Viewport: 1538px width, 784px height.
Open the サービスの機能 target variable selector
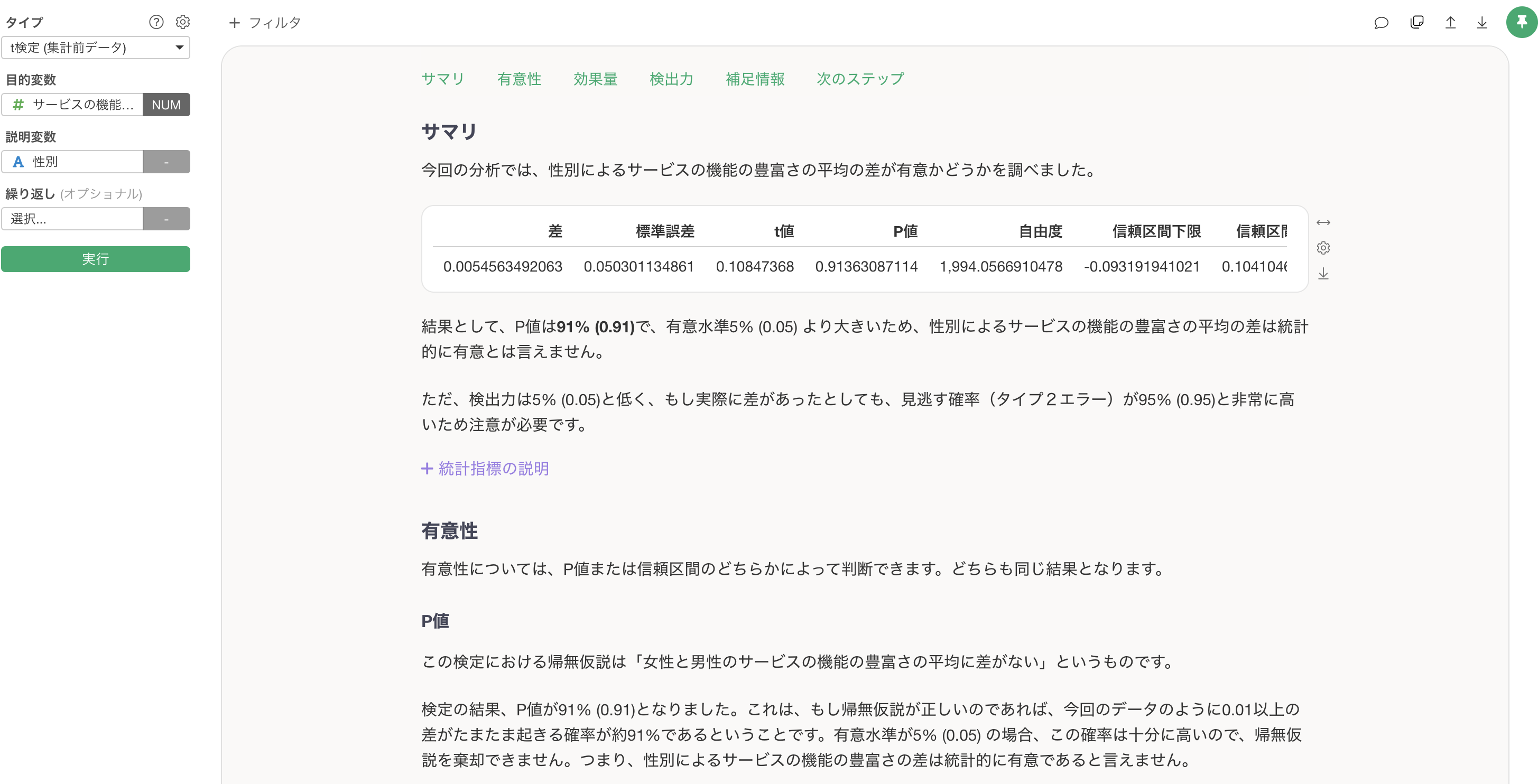72,105
